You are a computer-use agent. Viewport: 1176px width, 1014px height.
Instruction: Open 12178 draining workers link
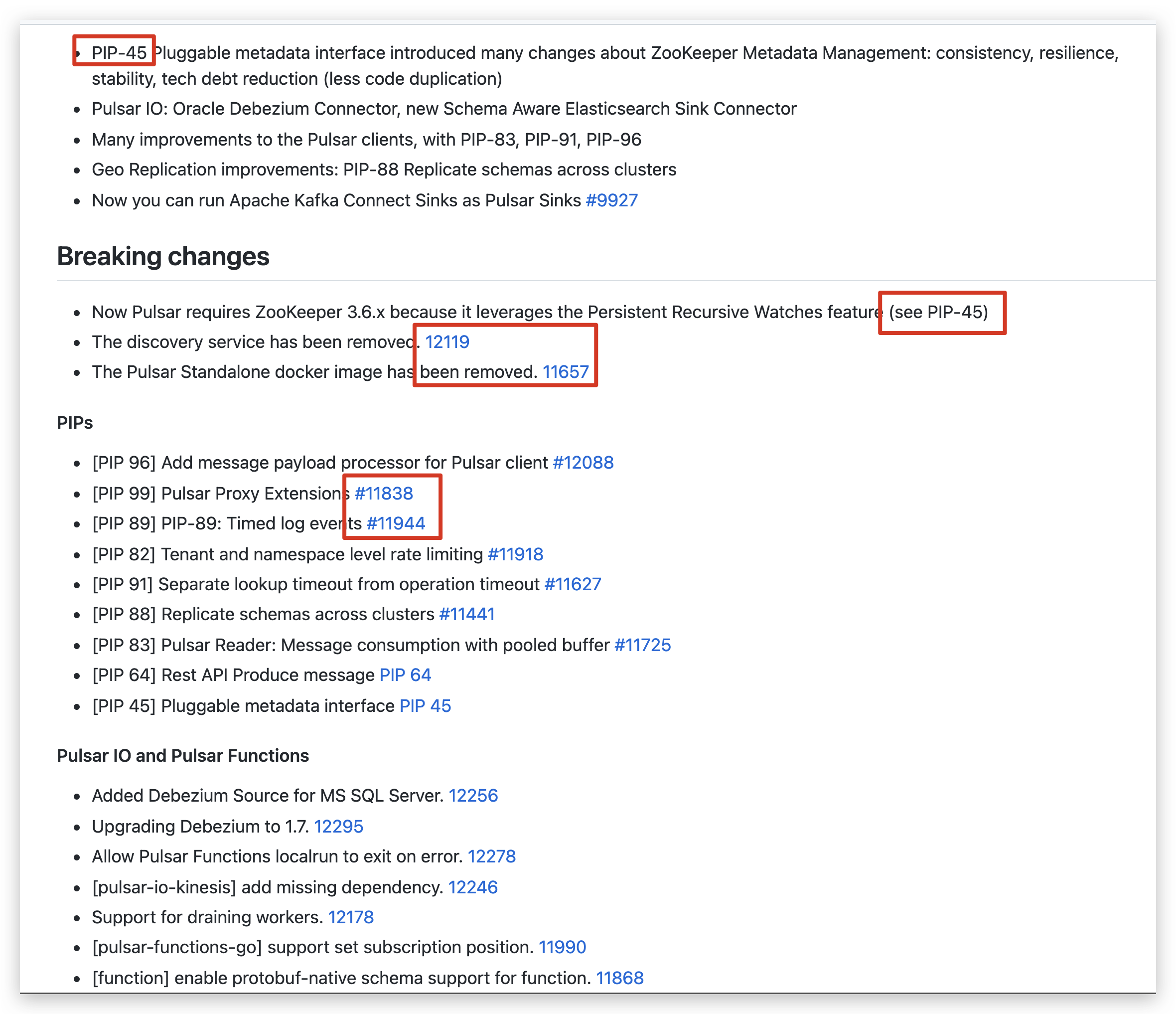(x=351, y=917)
